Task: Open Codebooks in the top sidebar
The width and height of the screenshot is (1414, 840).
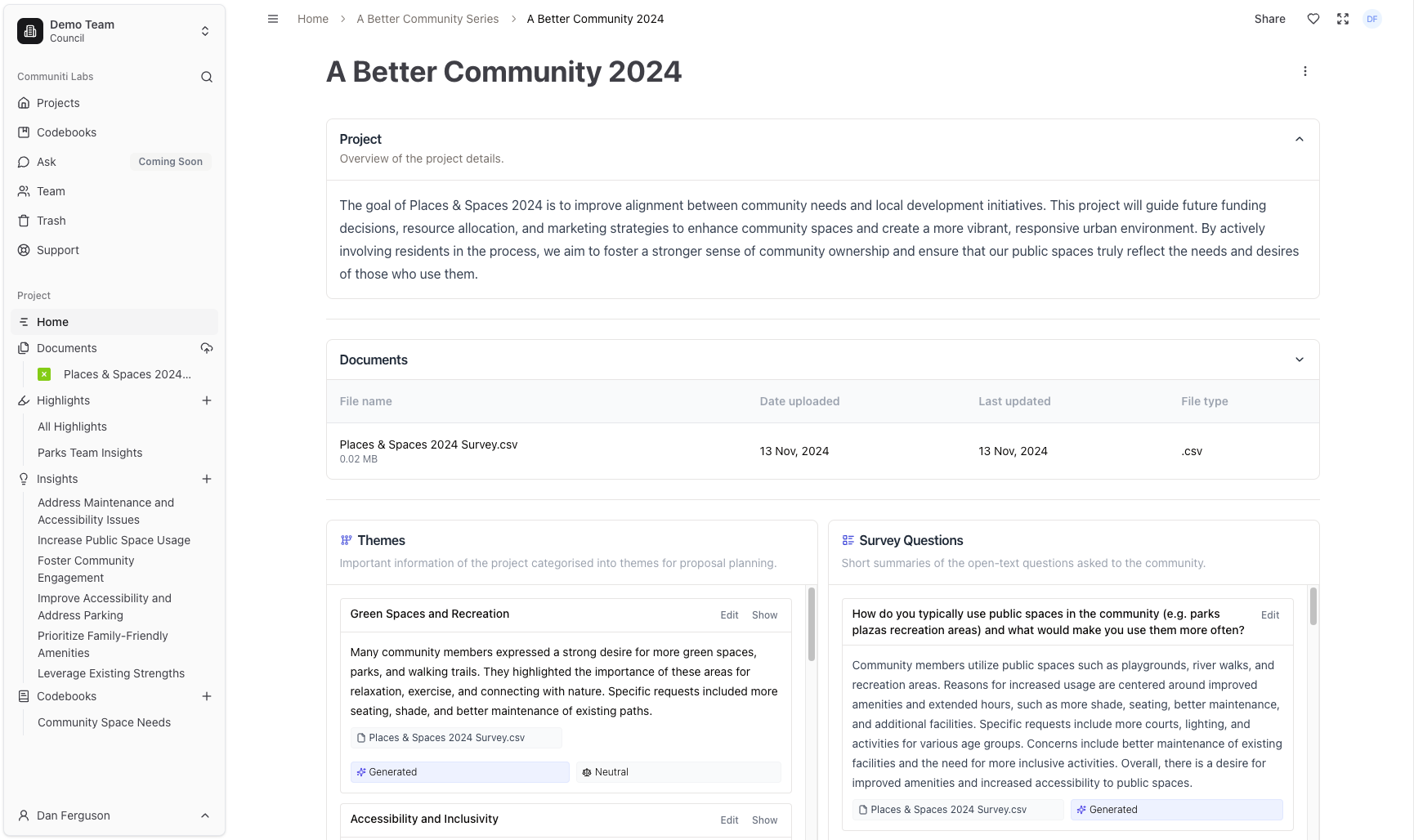Action: (66, 132)
